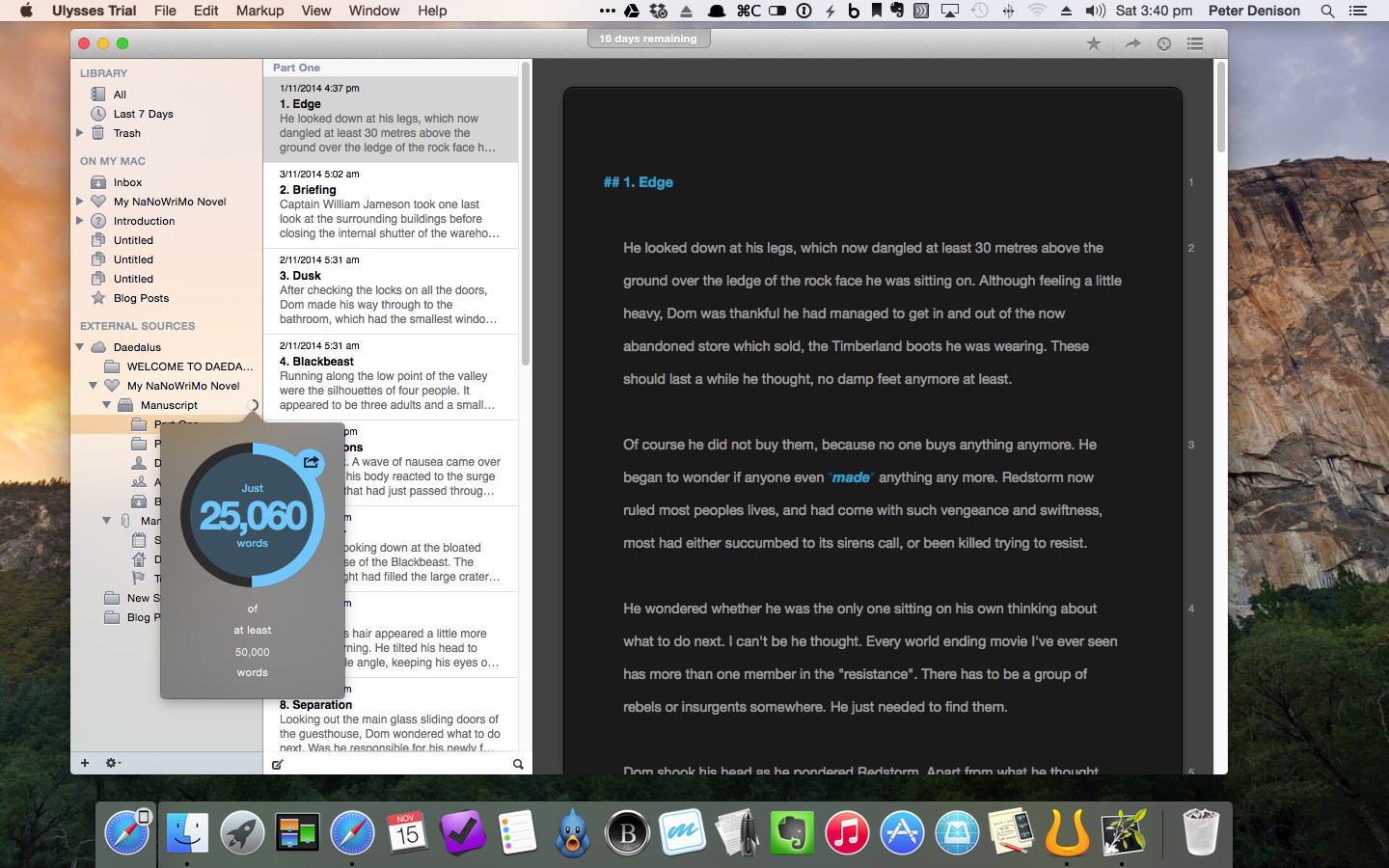Open the Quick Export arrow icon
Viewport: 1389px width, 868px height.
(1132, 43)
